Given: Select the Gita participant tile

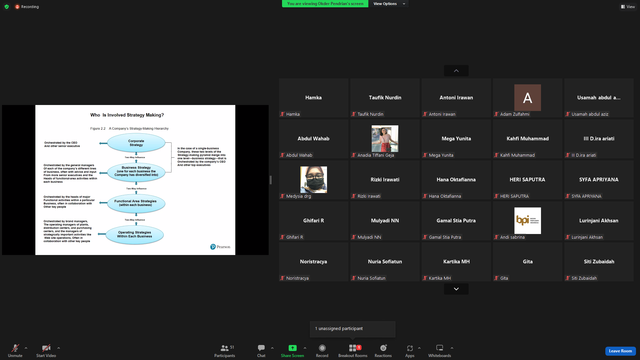Looking at the screenshot, I should (527, 262).
